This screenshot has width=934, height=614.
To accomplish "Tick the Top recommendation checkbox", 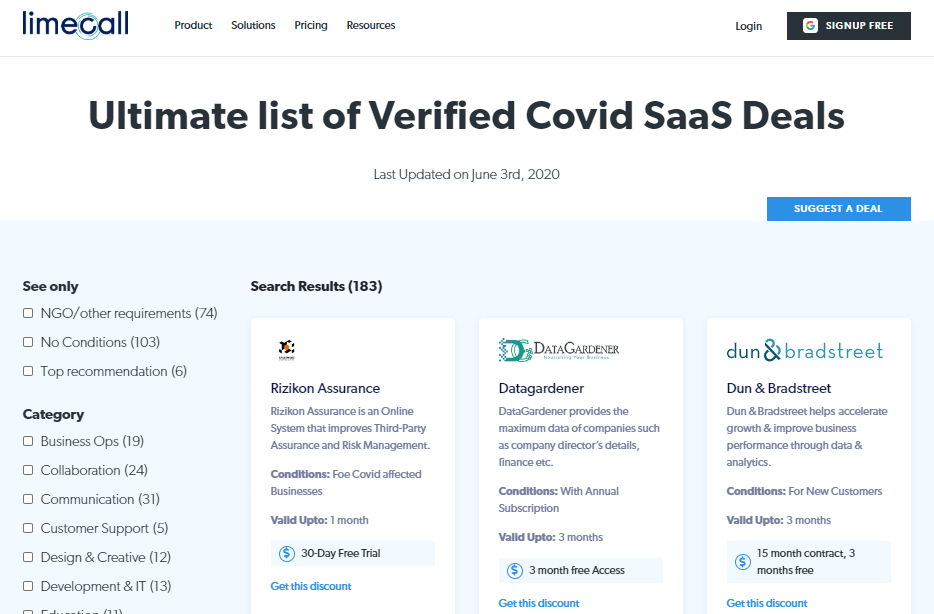I will pos(28,372).
